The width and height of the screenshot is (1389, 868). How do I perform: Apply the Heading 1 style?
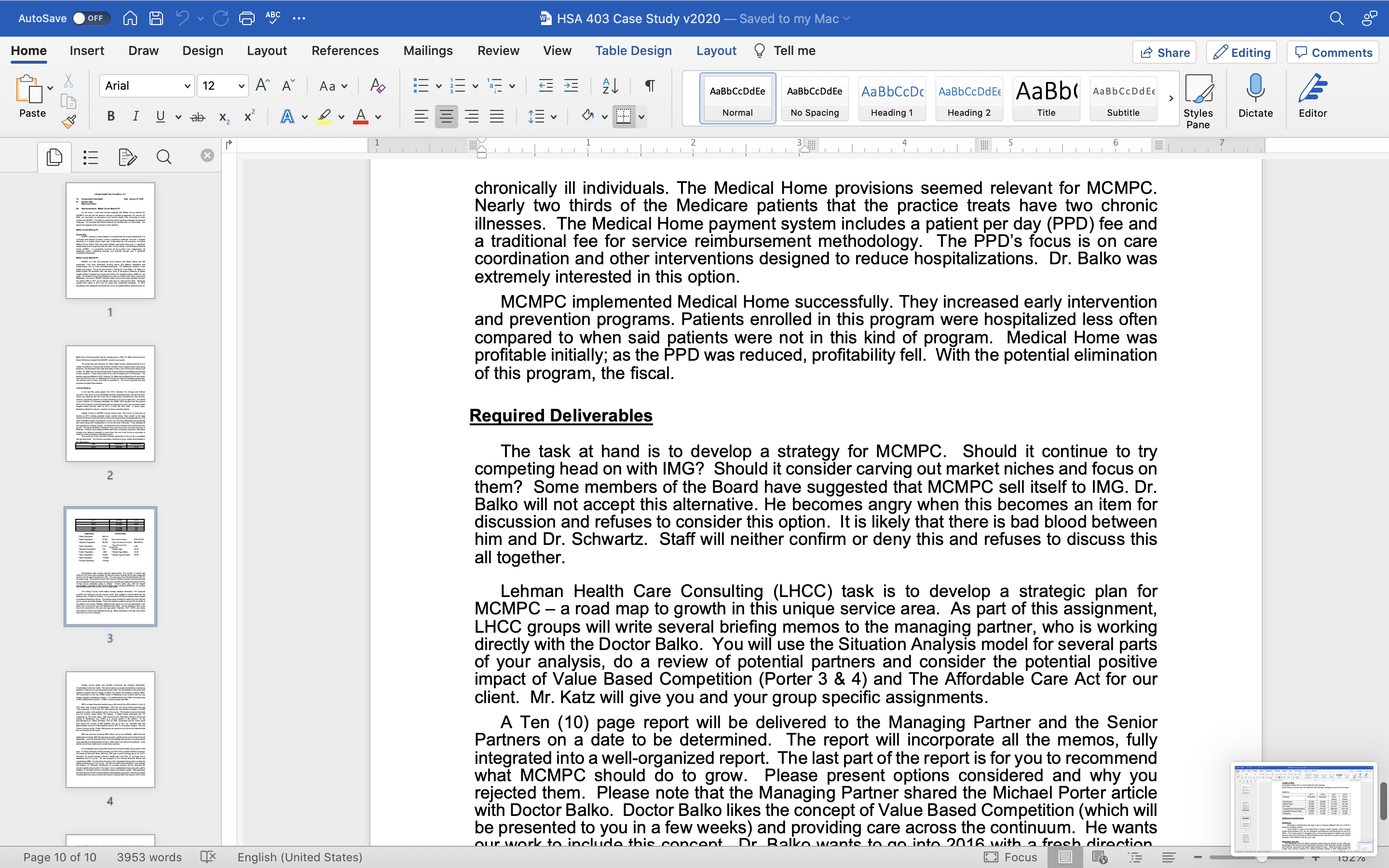[892, 98]
